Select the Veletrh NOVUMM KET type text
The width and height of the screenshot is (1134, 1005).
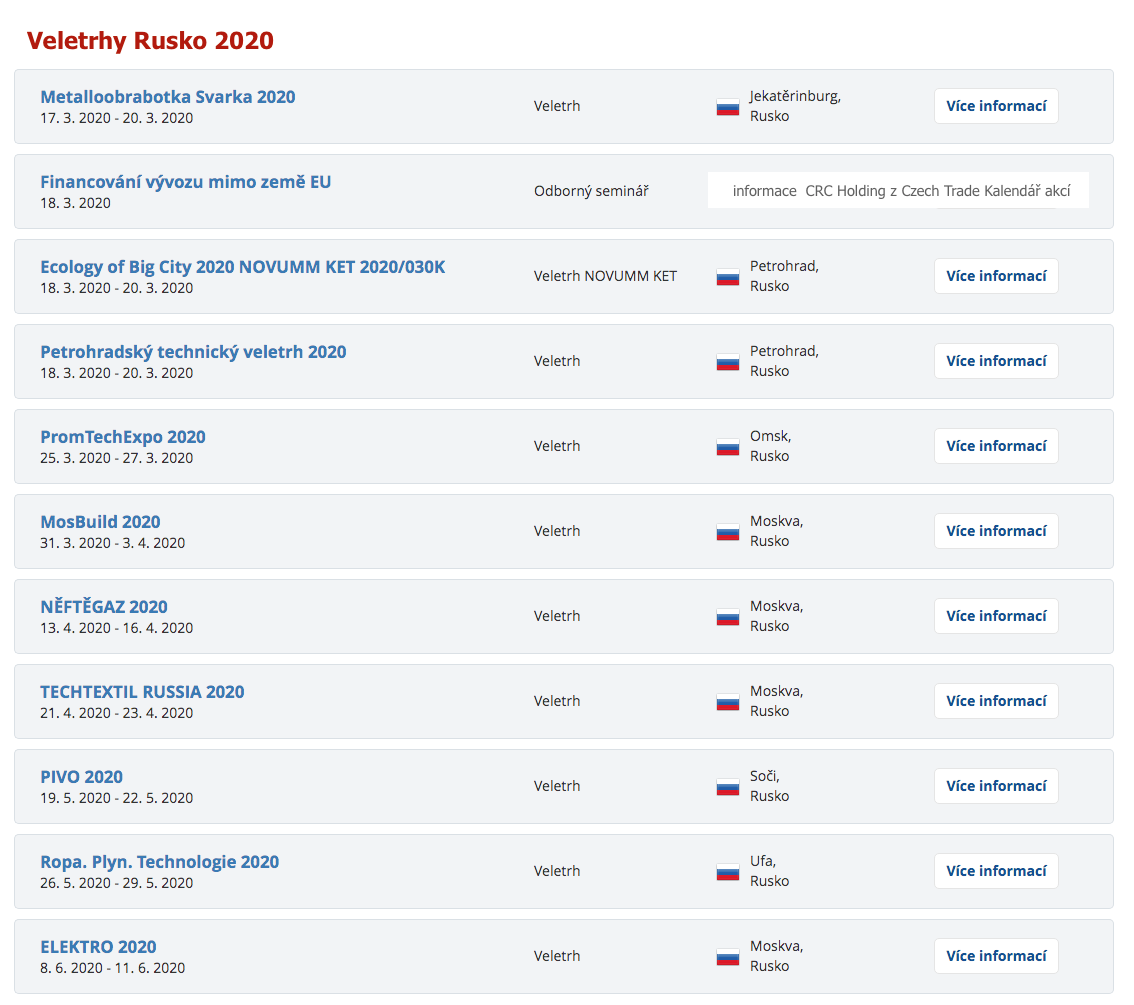click(x=605, y=276)
